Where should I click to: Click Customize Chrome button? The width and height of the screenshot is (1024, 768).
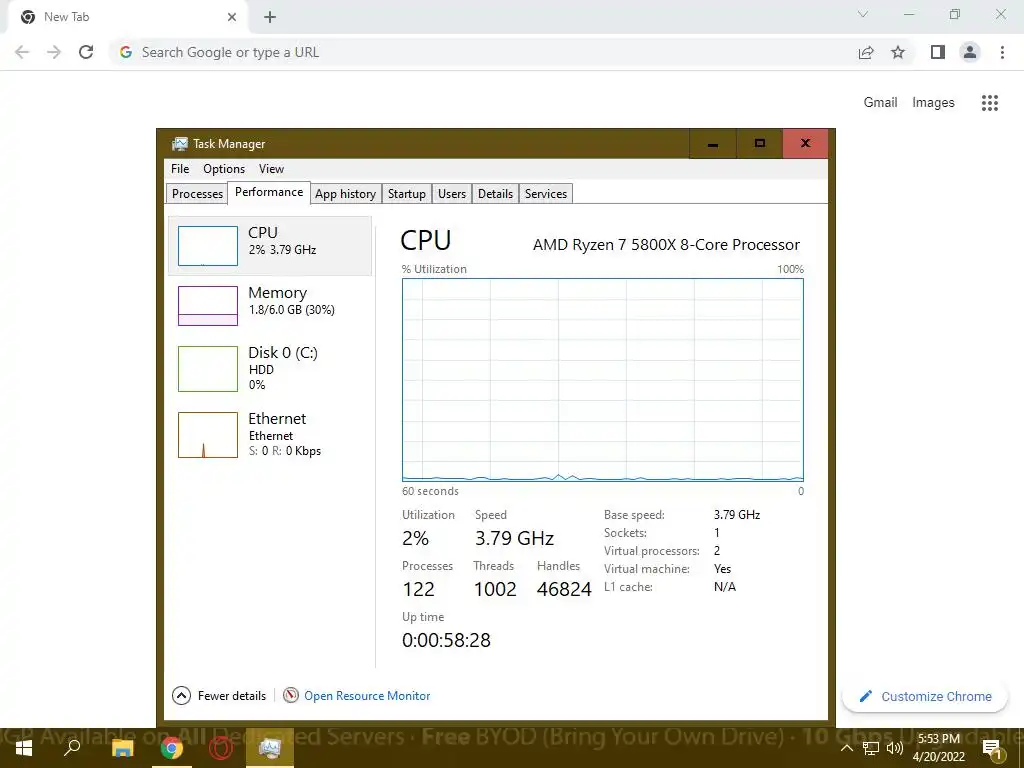tap(925, 696)
